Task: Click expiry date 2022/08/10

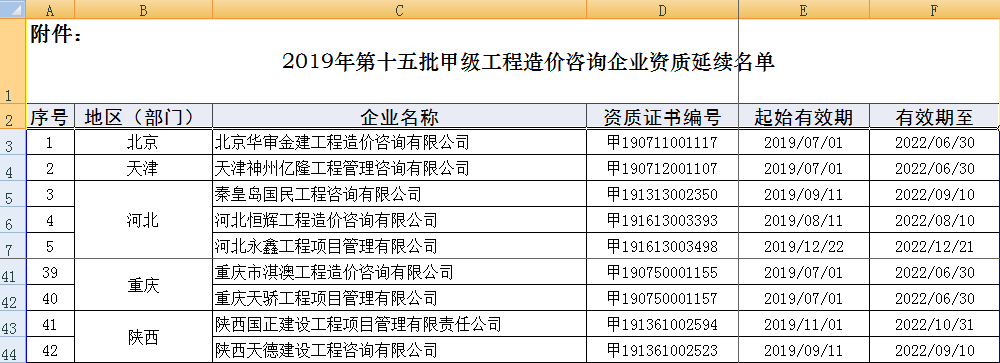Action: click(x=934, y=220)
